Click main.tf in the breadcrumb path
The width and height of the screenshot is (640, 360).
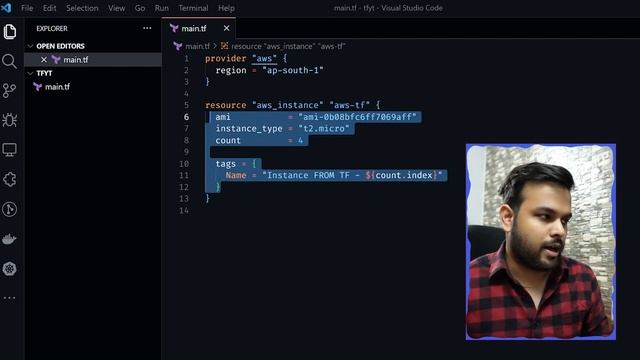coord(197,46)
